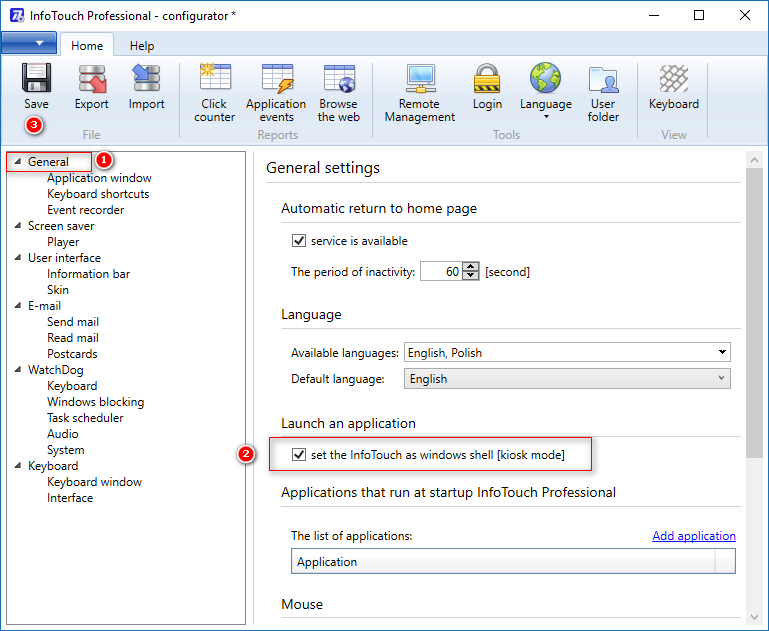Open the Export database icon
Image resolution: width=769 pixels, height=631 pixels.
click(92, 78)
